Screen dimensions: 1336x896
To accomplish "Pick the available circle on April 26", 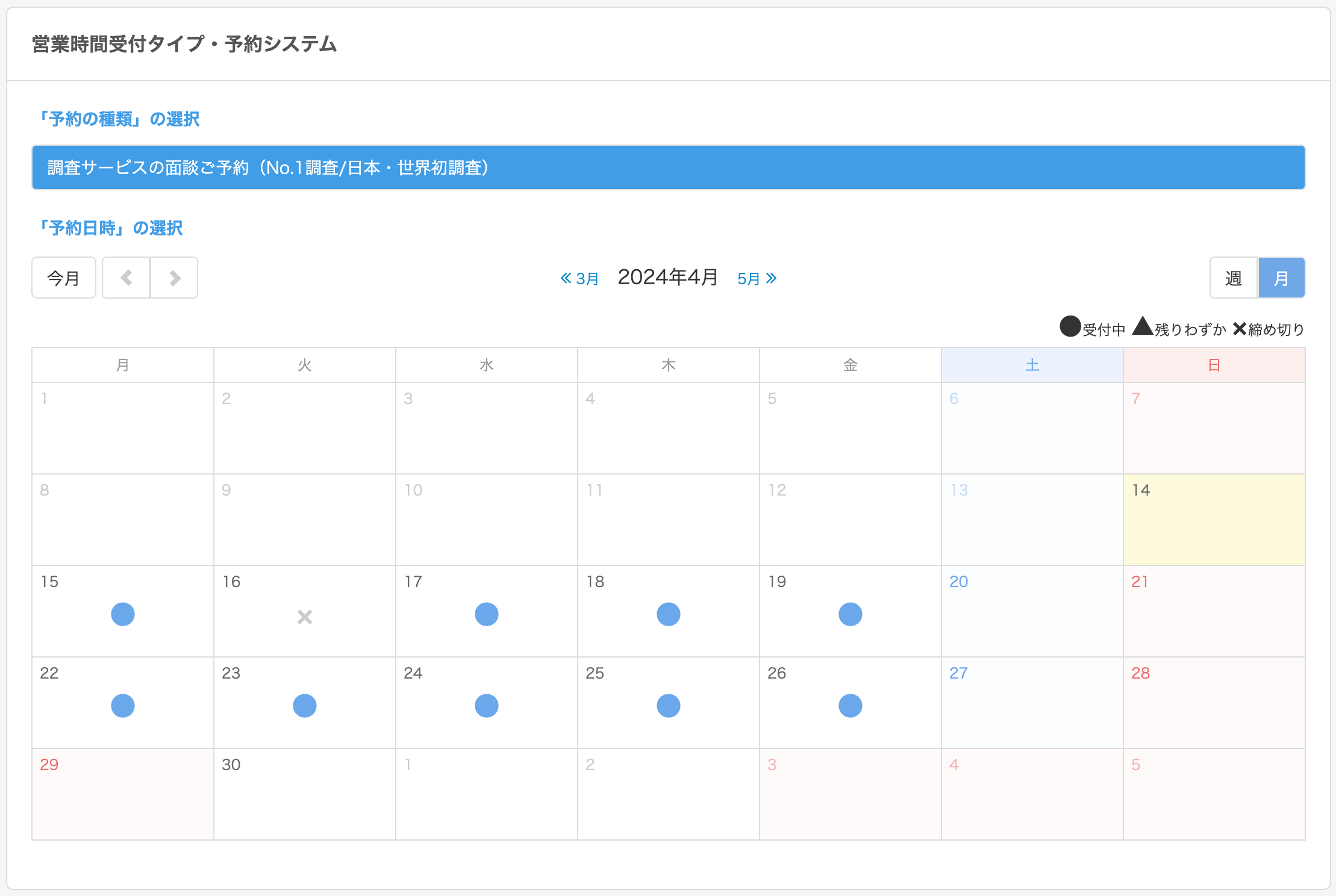I will (x=851, y=706).
